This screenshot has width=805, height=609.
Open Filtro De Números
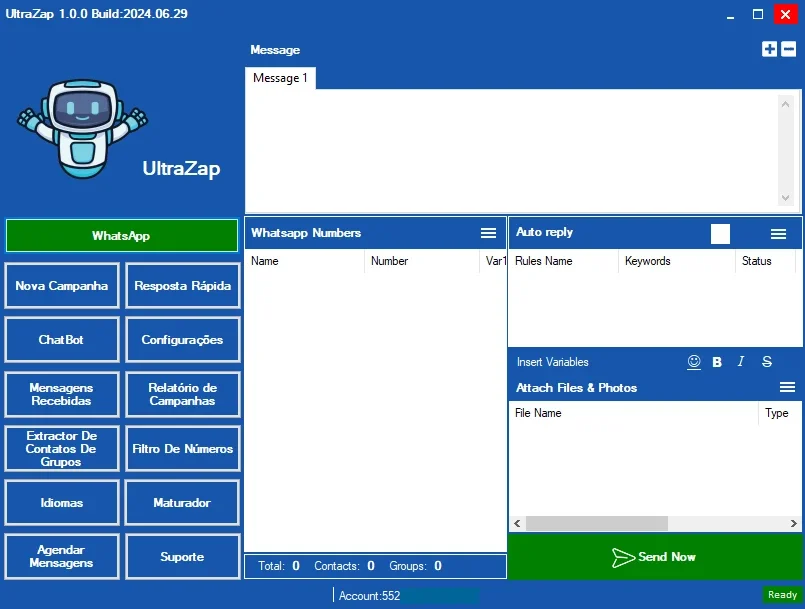coord(182,448)
